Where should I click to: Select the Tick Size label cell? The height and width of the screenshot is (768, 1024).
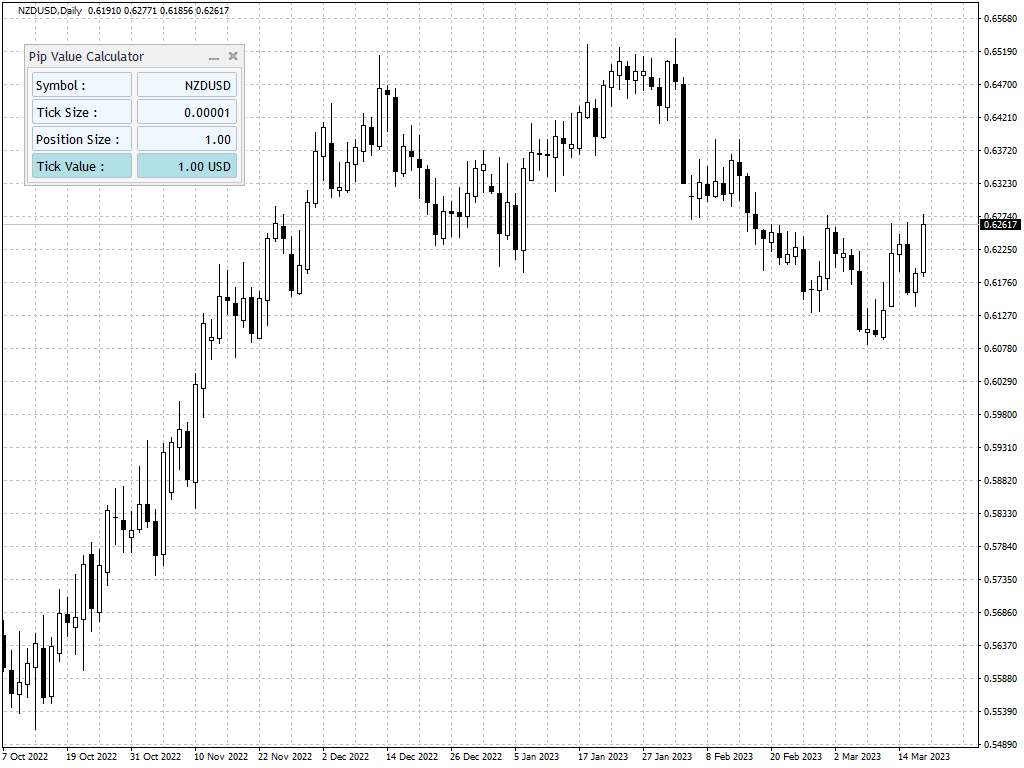point(82,112)
